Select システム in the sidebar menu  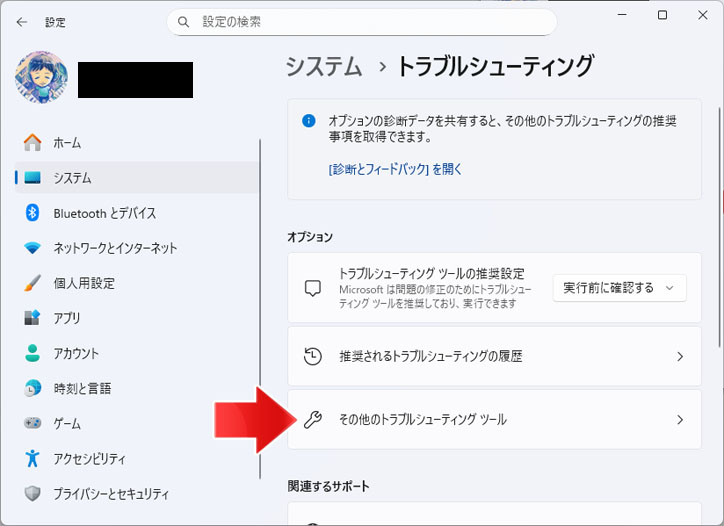point(72,178)
